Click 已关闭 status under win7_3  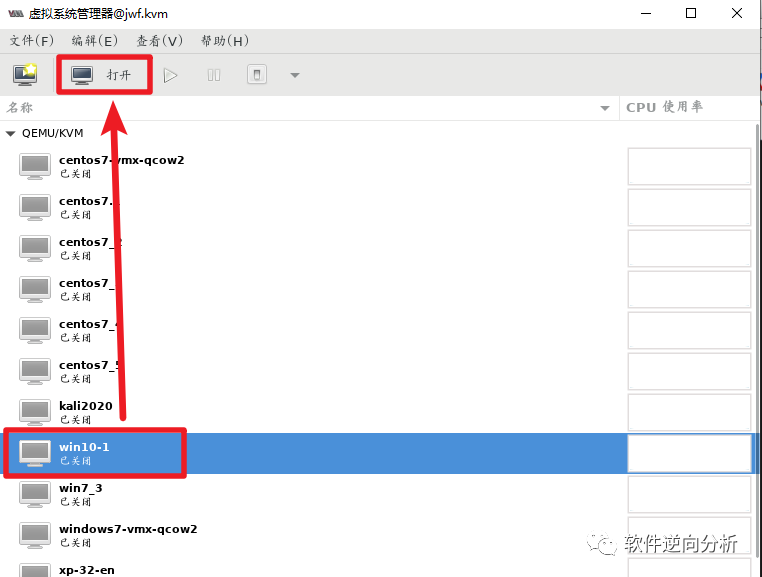pyautogui.click(x=75, y=502)
